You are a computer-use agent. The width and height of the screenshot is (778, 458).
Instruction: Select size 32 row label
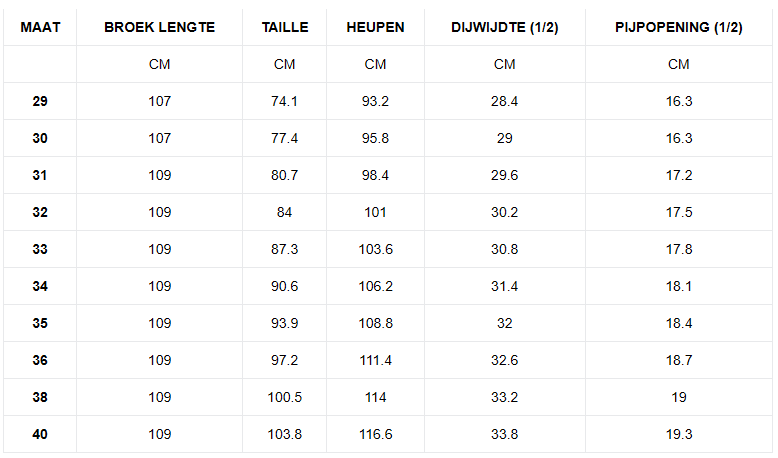40,212
